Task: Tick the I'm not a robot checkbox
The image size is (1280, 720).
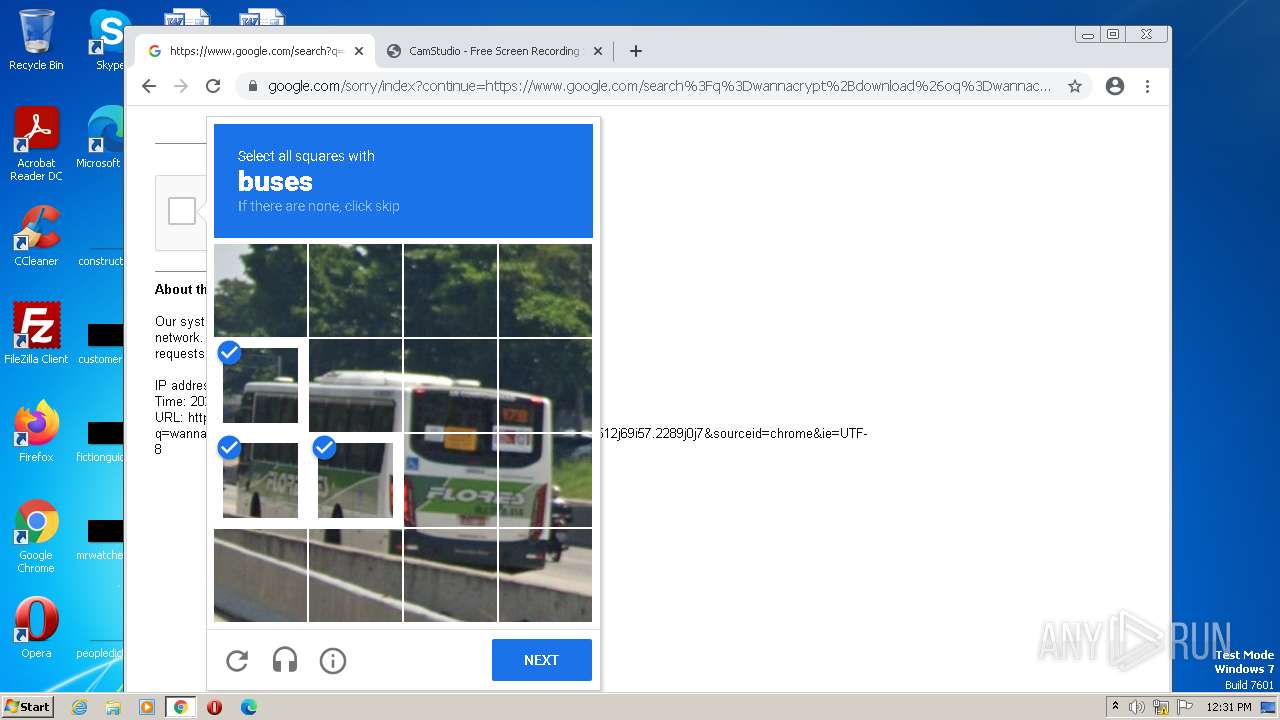Action: [182, 211]
